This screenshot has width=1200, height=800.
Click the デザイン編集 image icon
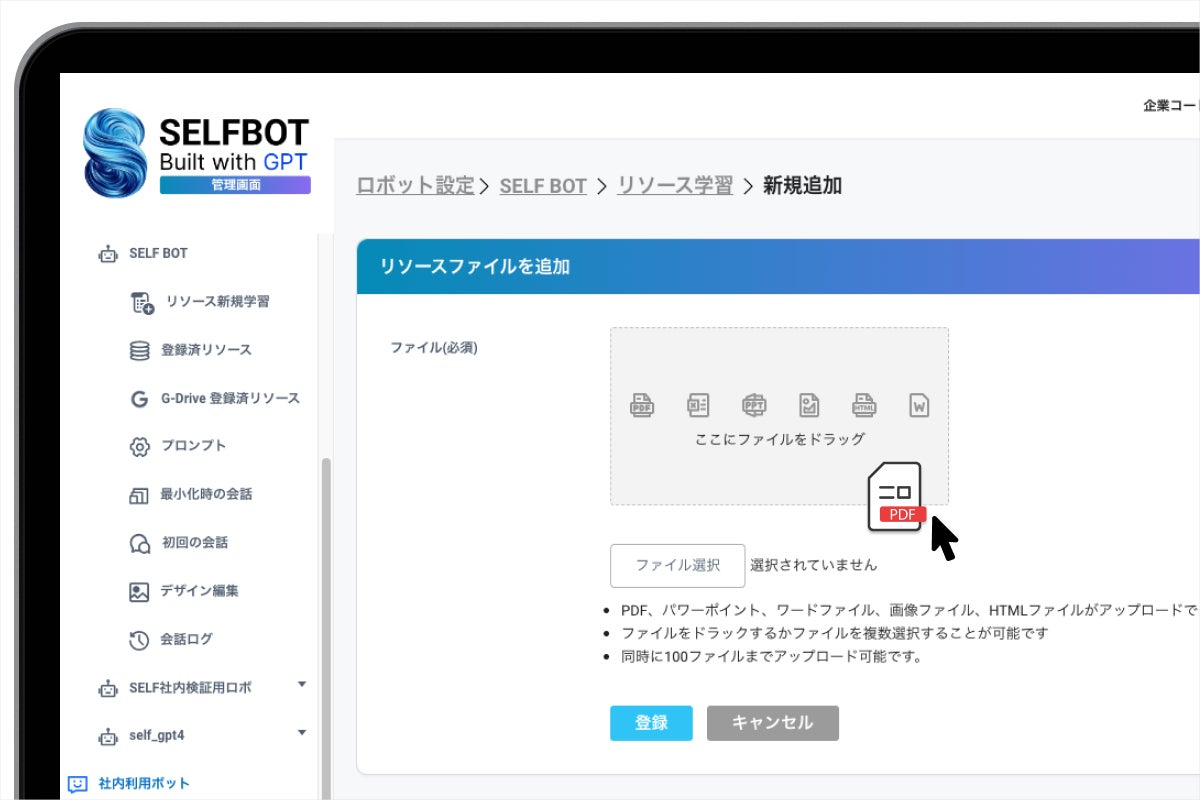click(139, 591)
